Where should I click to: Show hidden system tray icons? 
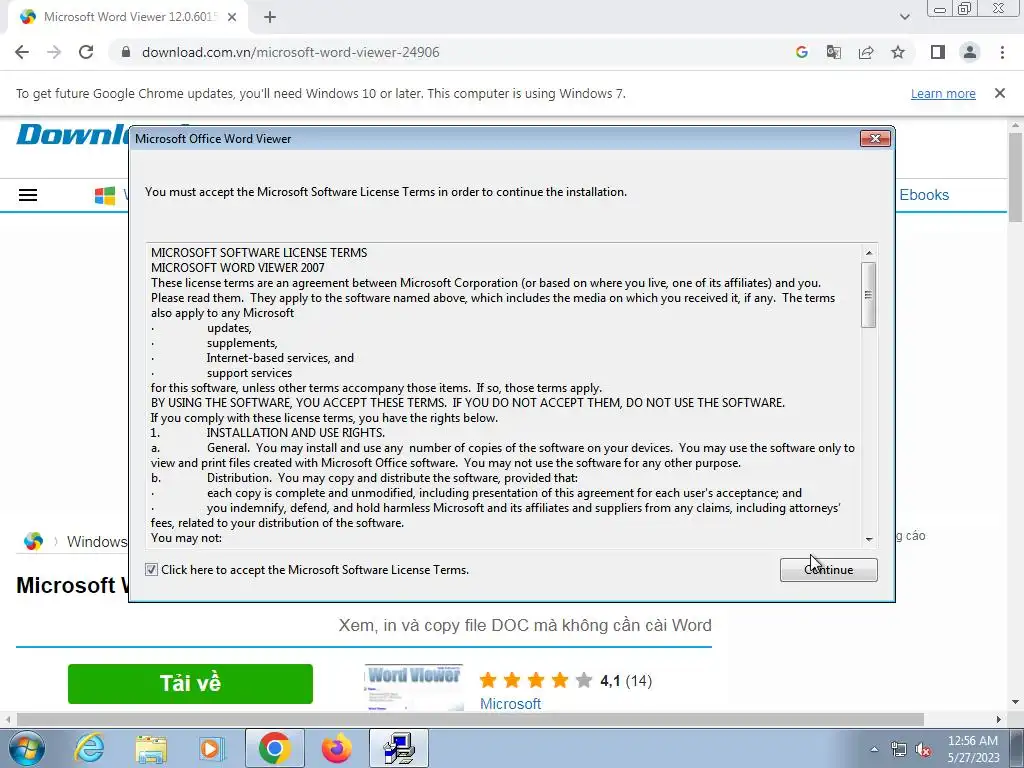point(874,749)
